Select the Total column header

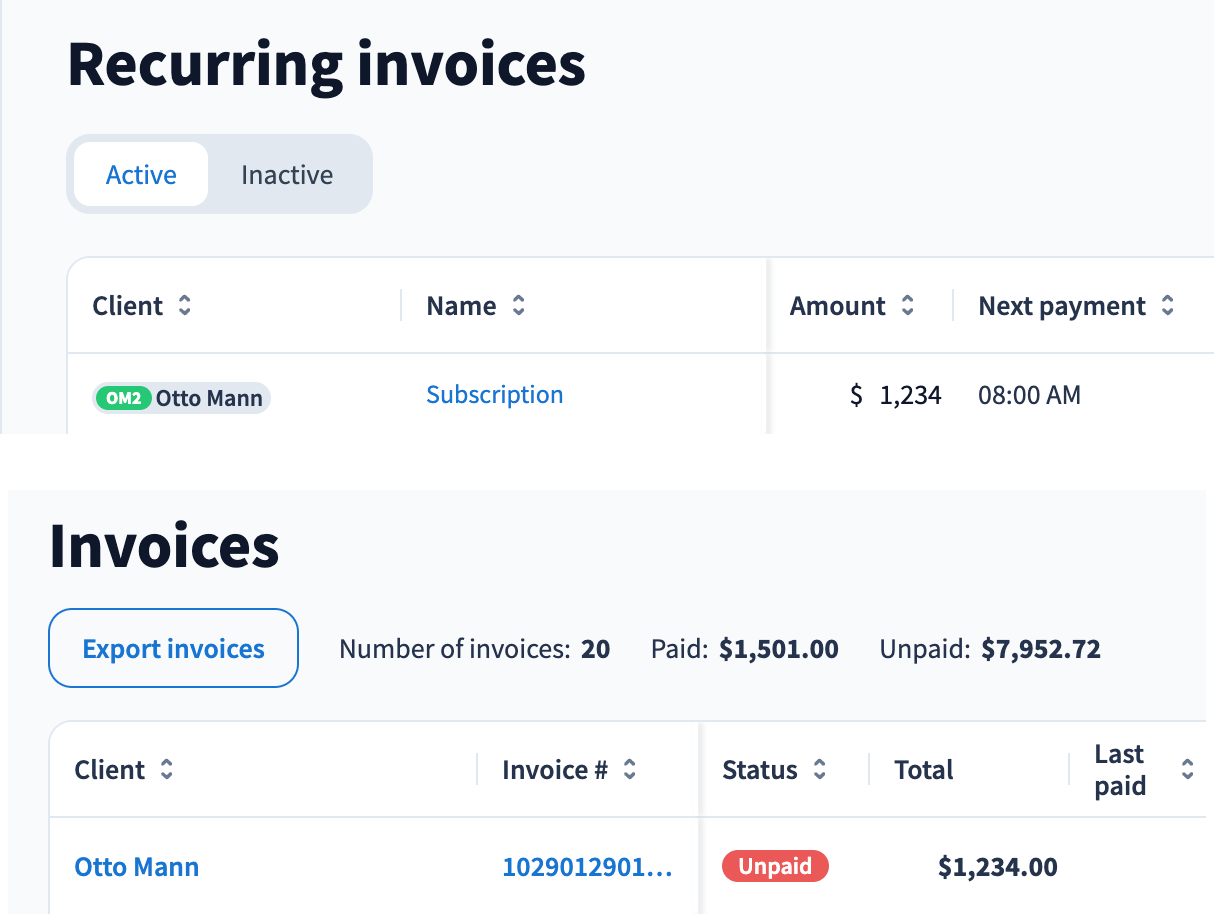pyautogui.click(x=923, y=770)
